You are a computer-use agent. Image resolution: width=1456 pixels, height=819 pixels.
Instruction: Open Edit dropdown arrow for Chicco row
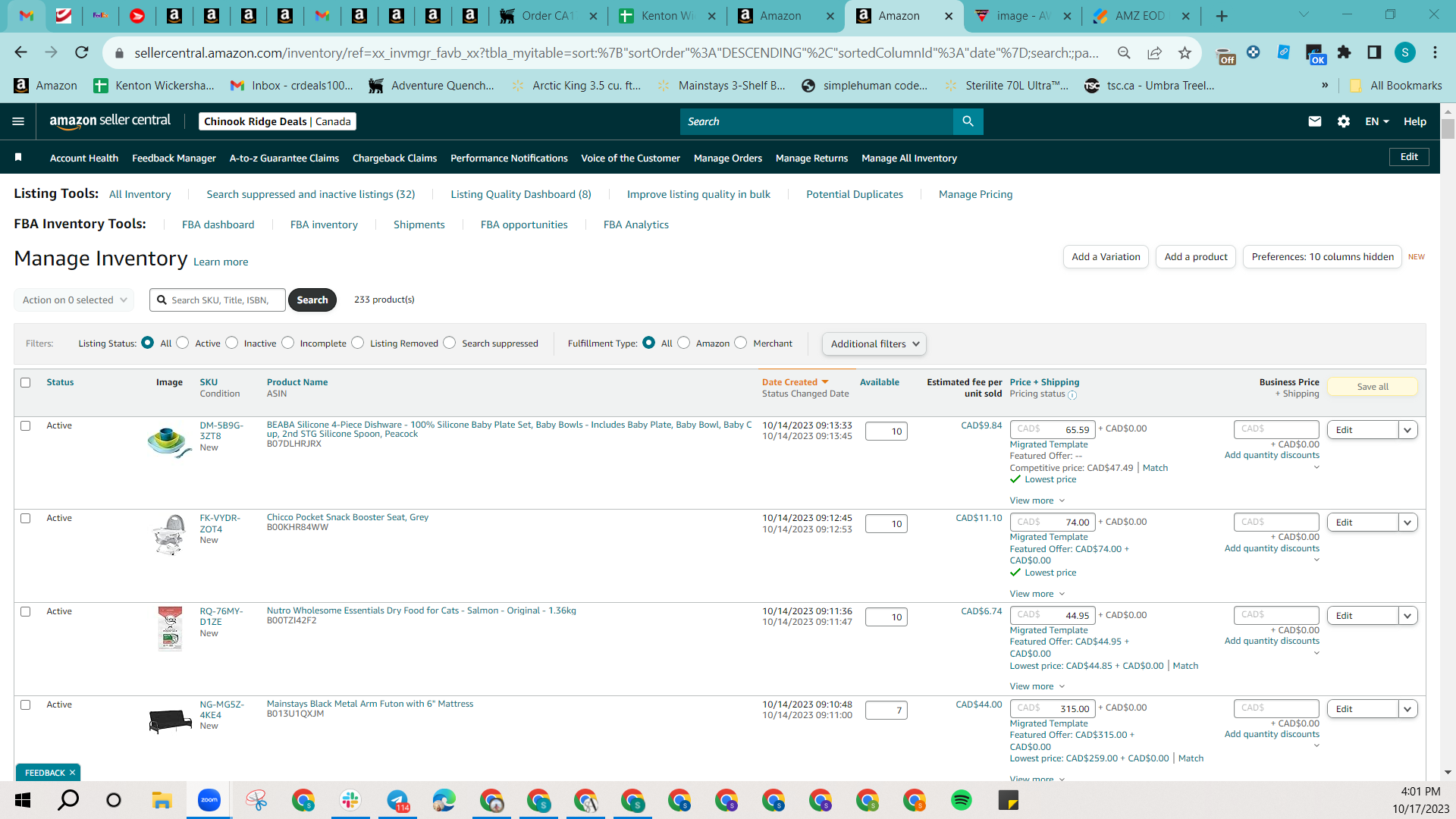(1408, 522)
